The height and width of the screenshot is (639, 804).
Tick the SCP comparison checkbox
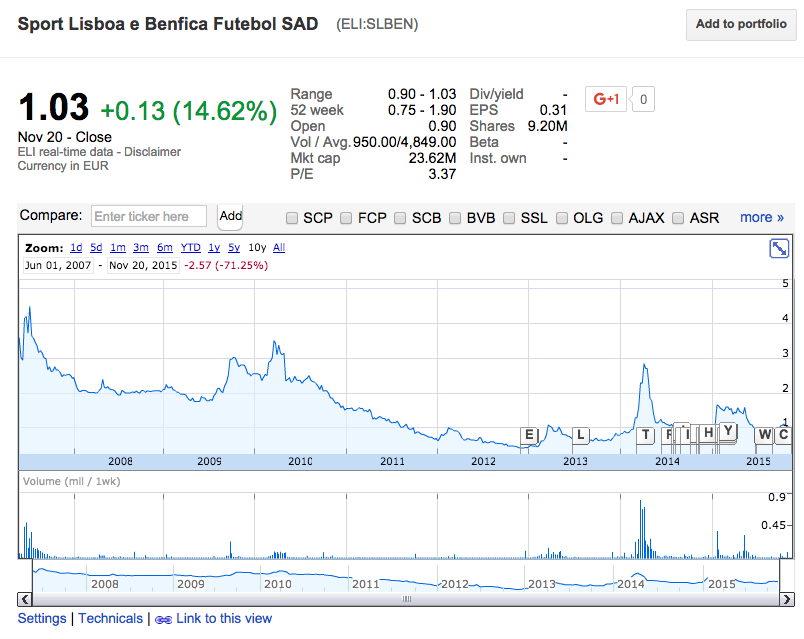(292, 218)
